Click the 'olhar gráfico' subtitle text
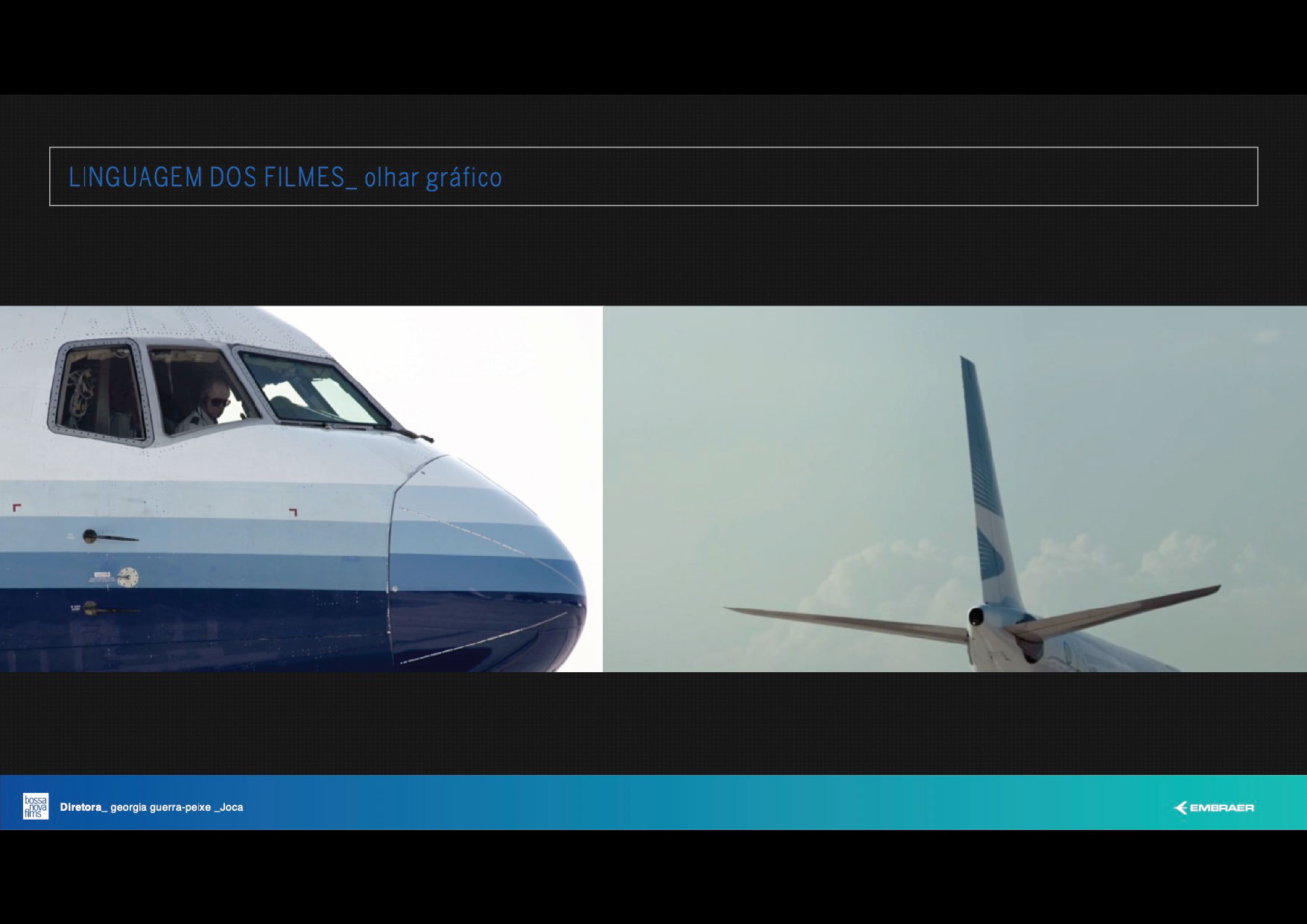 click(433, 177)
